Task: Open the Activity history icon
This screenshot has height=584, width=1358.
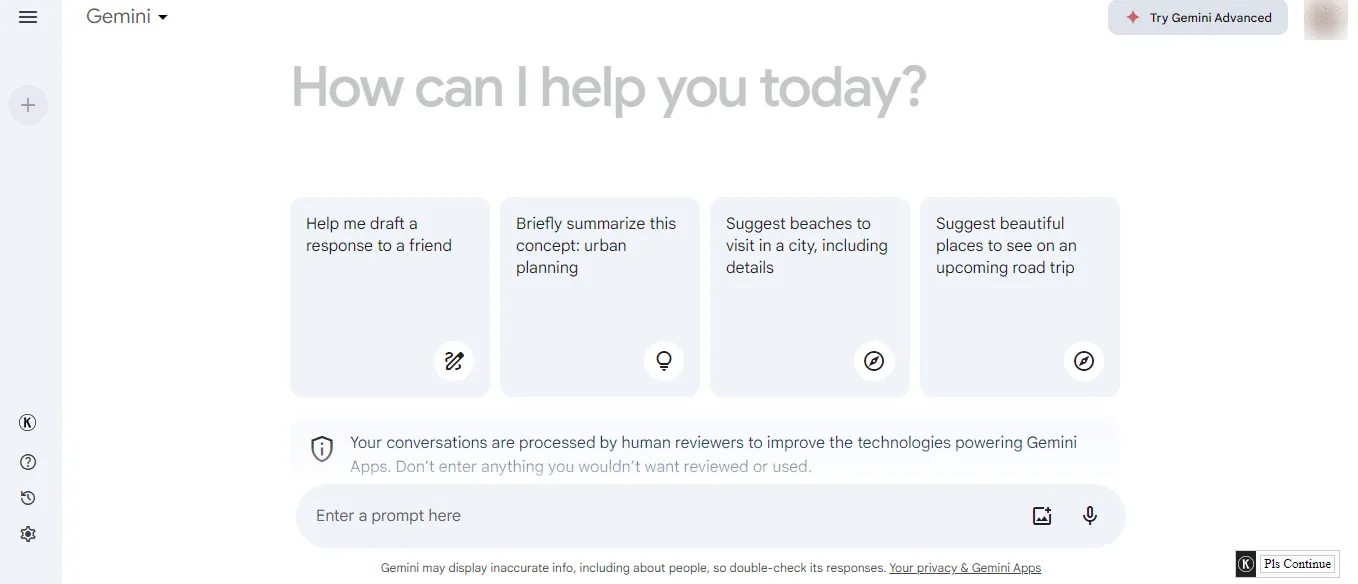Action: pos(28,498)
